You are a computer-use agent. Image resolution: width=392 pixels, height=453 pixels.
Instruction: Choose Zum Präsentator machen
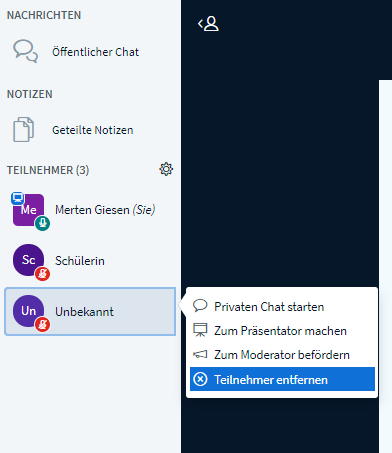click(282, 331)
